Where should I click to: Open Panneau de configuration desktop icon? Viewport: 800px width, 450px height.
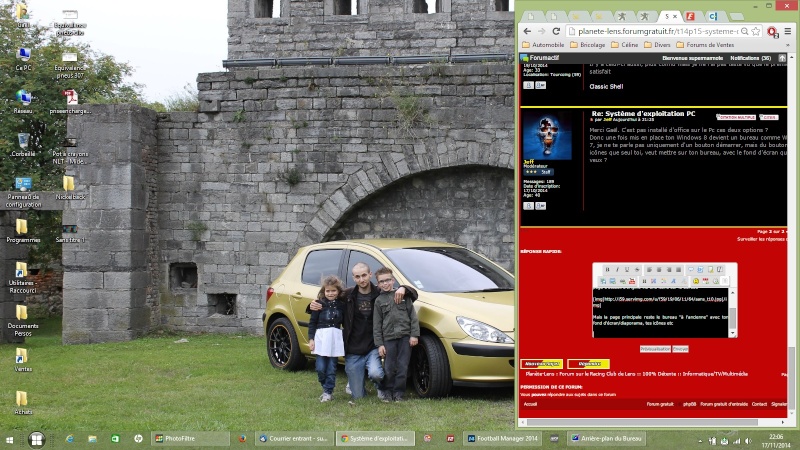click(23, 192)
